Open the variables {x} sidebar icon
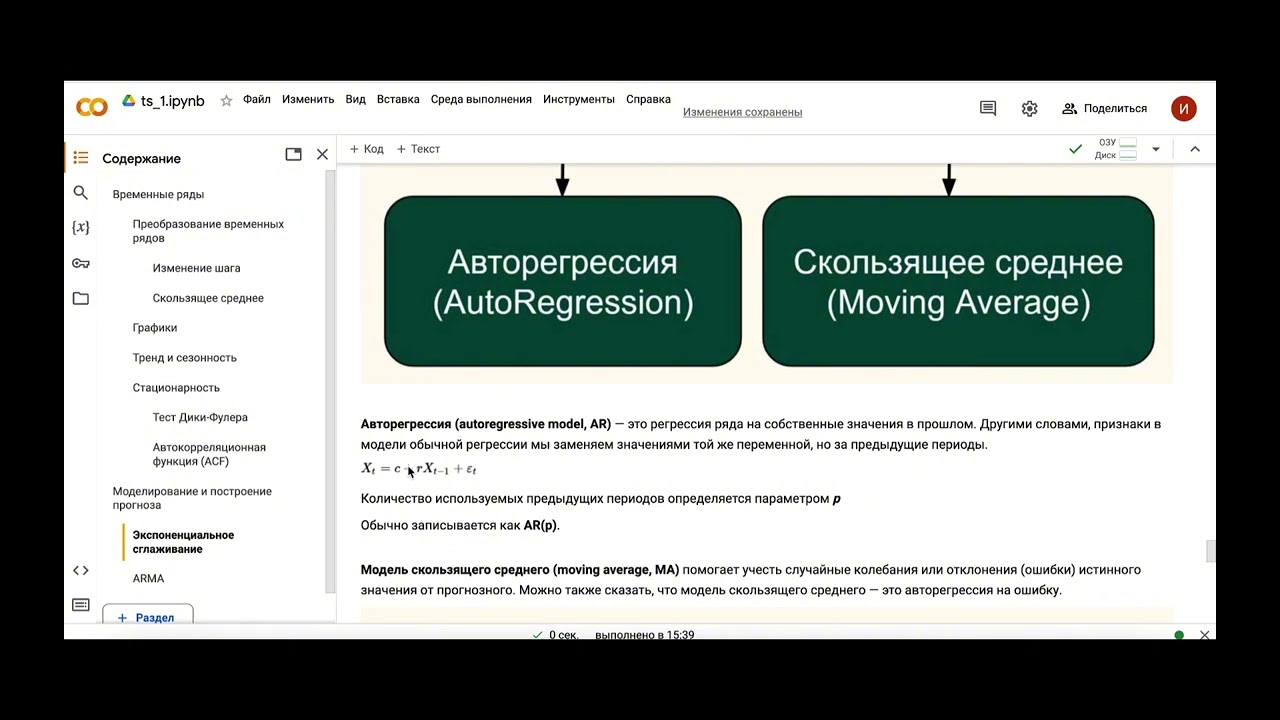The image size is (1280, 720). pos(81,228)
